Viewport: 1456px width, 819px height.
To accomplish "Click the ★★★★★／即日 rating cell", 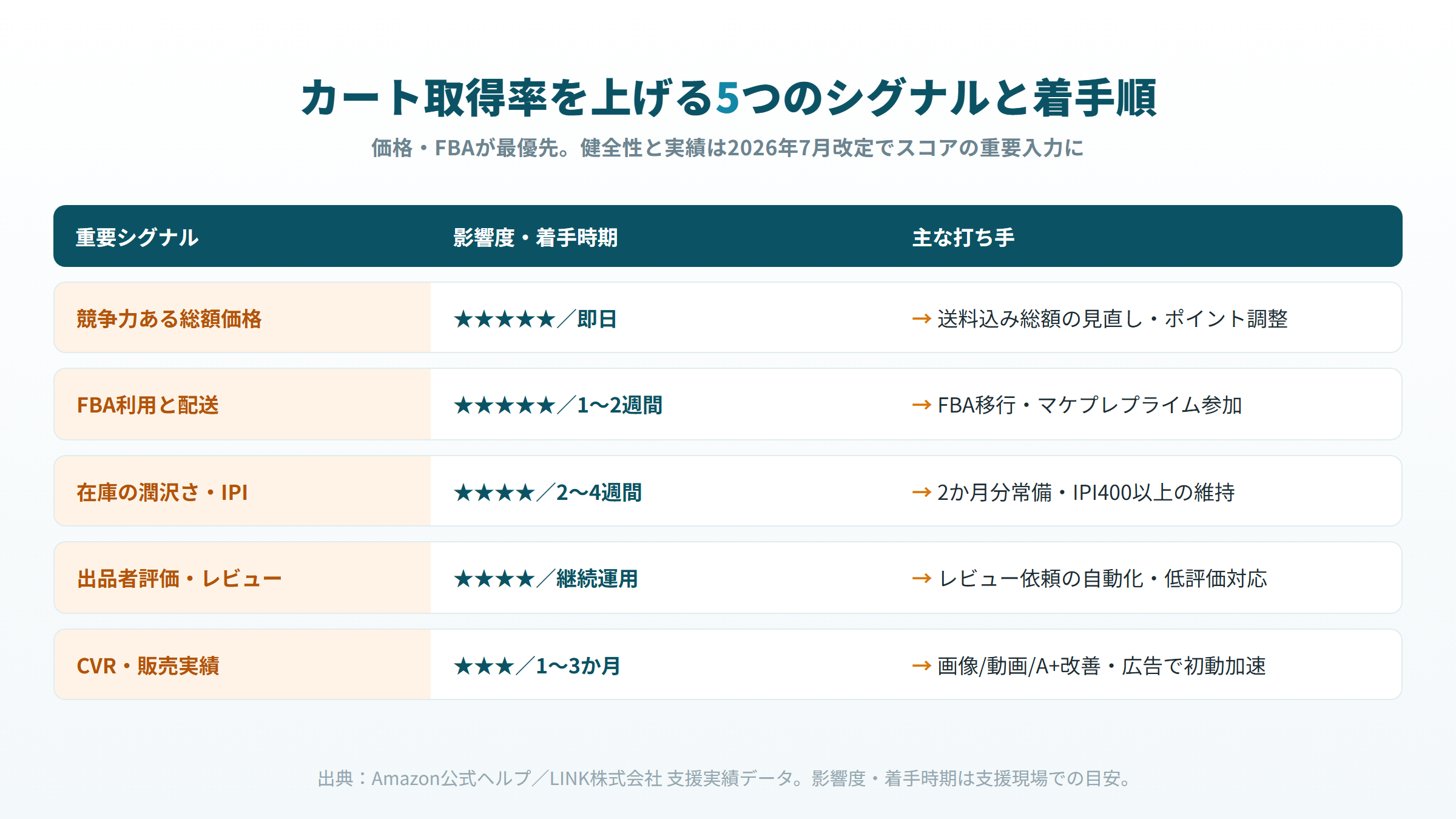I will pyautogui.click(x=536, y=318).
